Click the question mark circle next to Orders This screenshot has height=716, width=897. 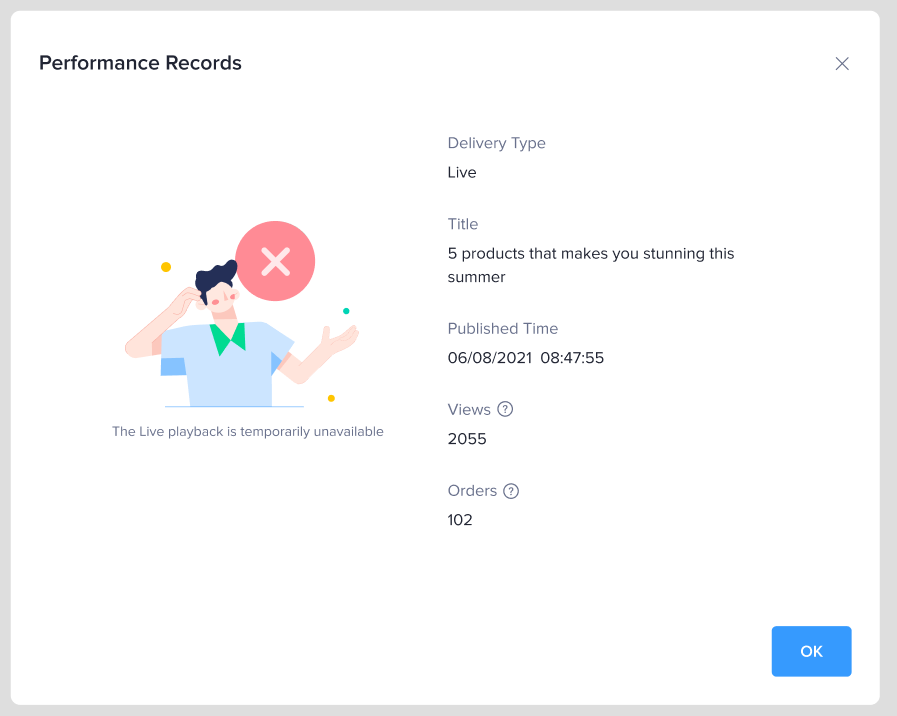511,491
